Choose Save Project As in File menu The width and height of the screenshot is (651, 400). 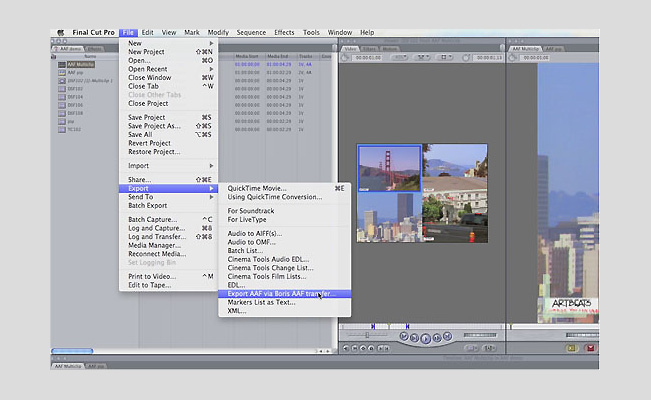click(169, 126)
